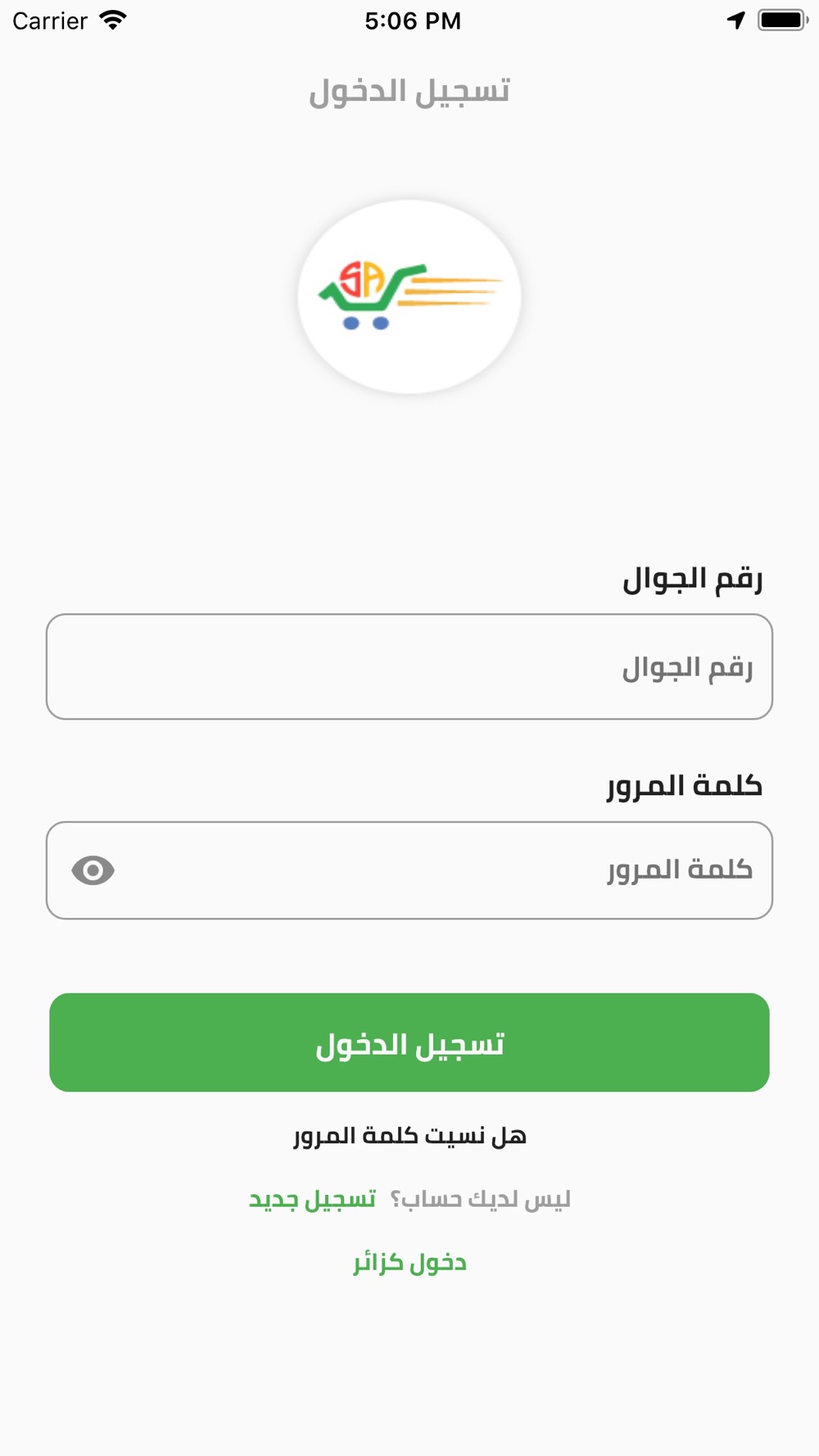Select دخول كزائر to enter as guest
819x1456 pixels.
tap(409, 1263)
